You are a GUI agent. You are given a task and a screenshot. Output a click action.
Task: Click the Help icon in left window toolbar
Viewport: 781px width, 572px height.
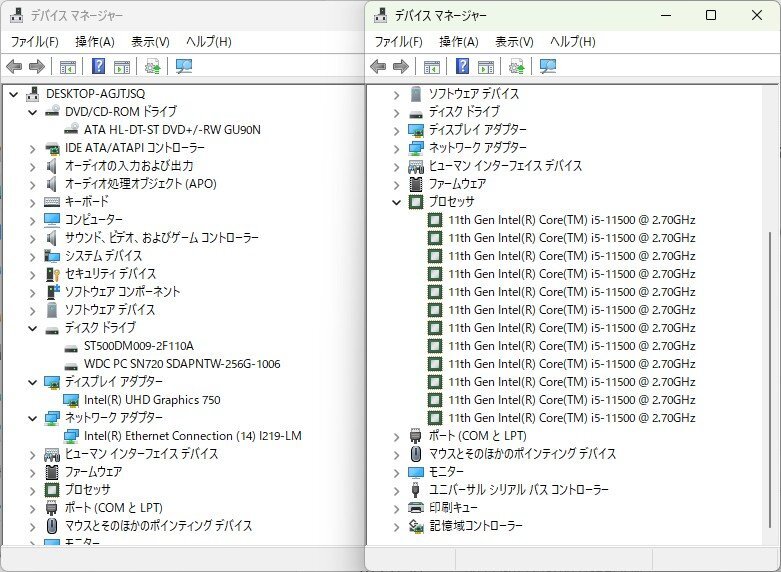(99, 66)
